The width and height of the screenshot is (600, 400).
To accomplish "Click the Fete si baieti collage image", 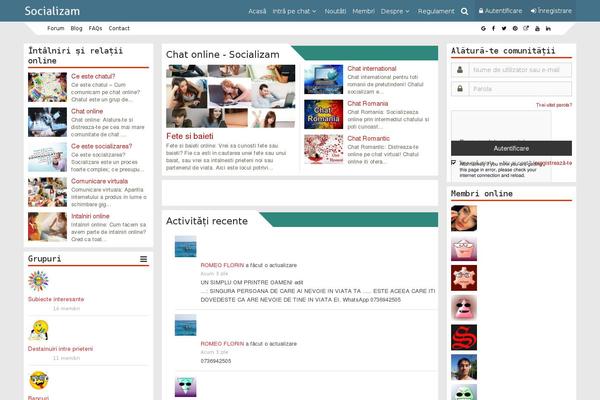I will tap(230, 96).
